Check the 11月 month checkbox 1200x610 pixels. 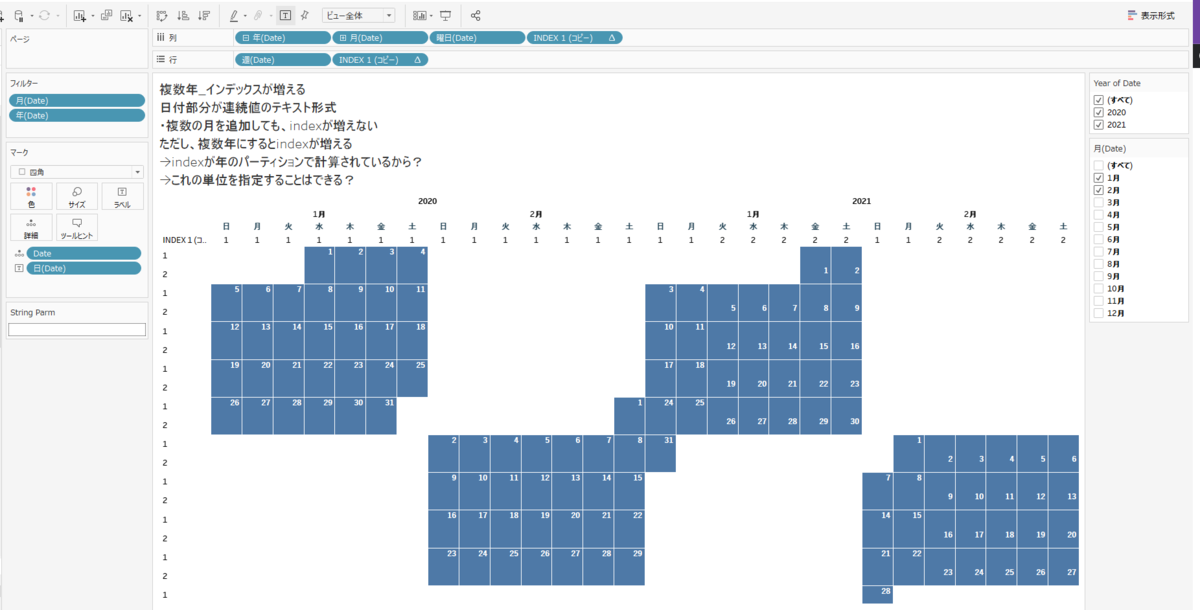[x=1099, y=301]
